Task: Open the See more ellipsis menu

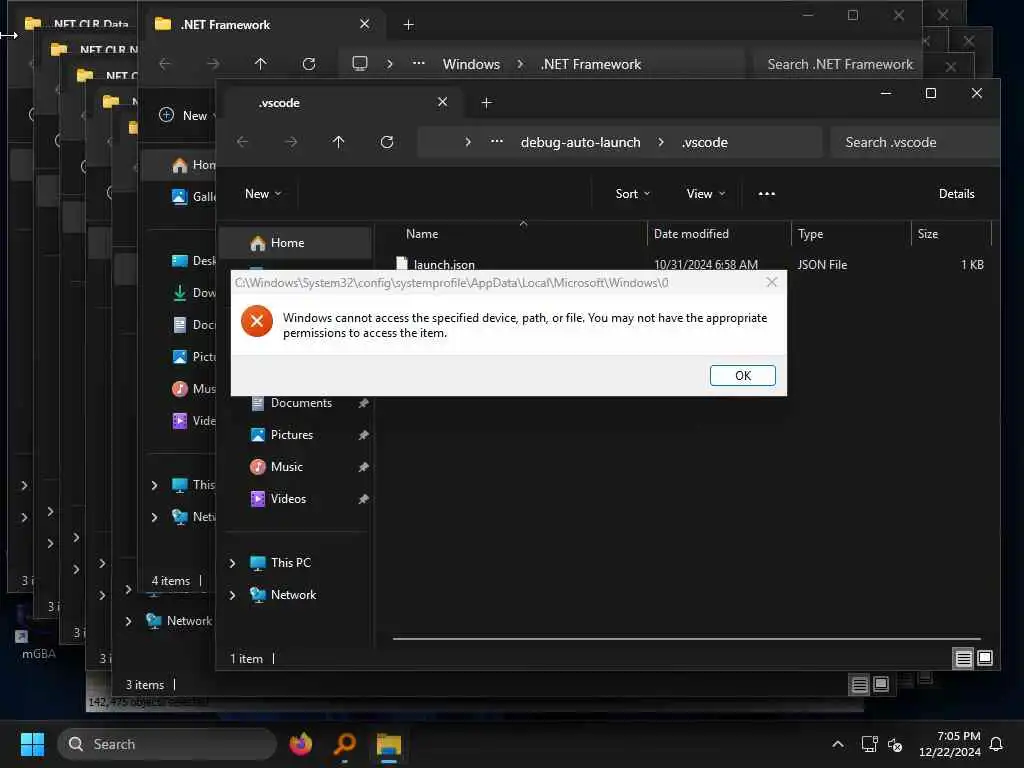Action: point(767,194)
